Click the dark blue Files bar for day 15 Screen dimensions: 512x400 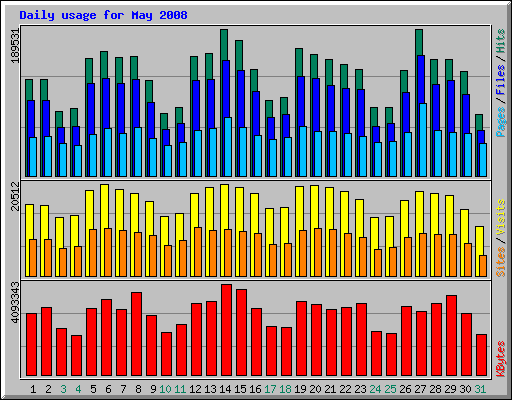tap(241, 99)
